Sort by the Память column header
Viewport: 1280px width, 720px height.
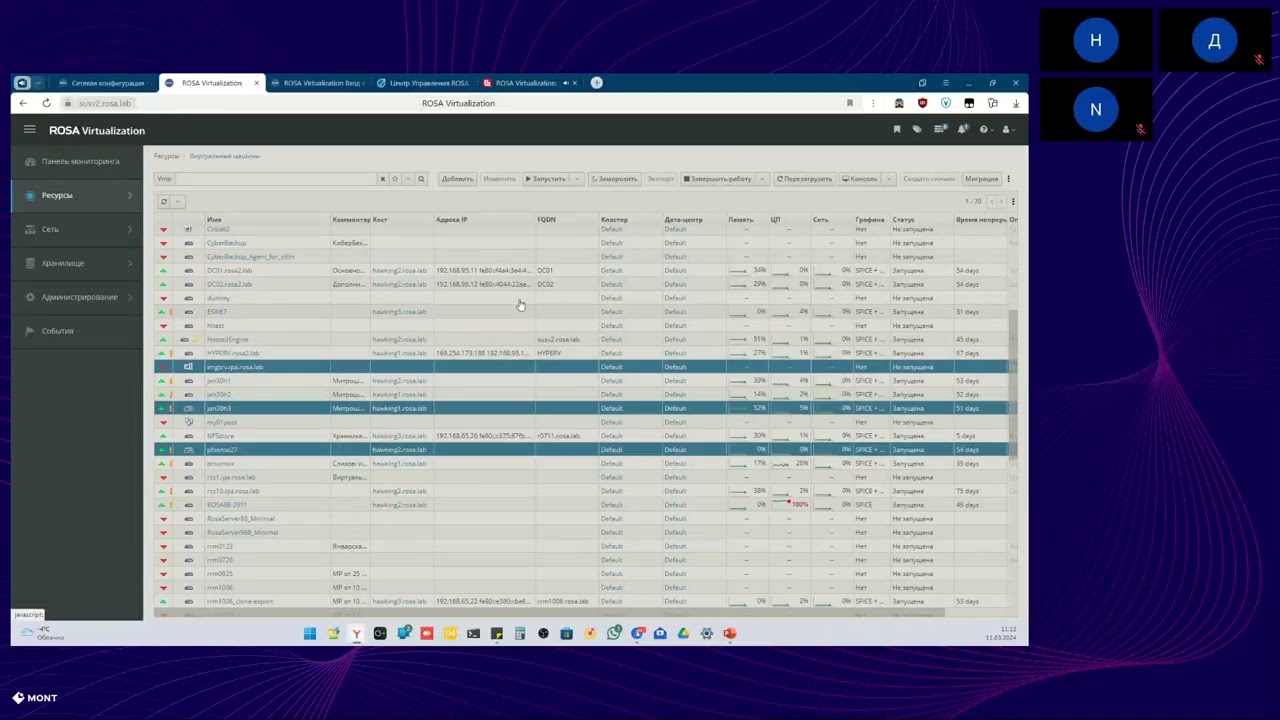740,219
